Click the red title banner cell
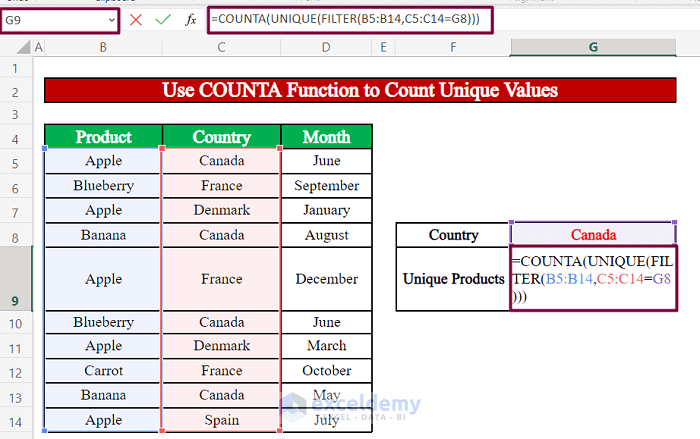 coord(359,91)
